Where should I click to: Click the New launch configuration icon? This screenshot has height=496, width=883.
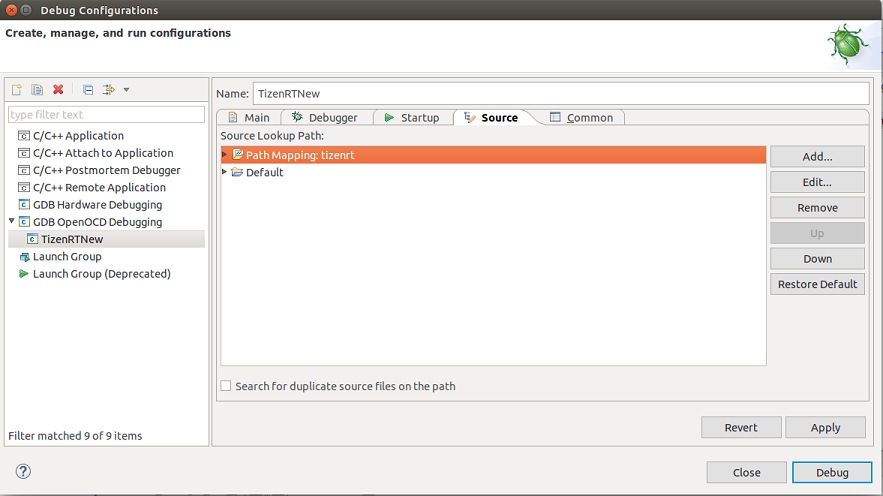[x=17, y=90]
